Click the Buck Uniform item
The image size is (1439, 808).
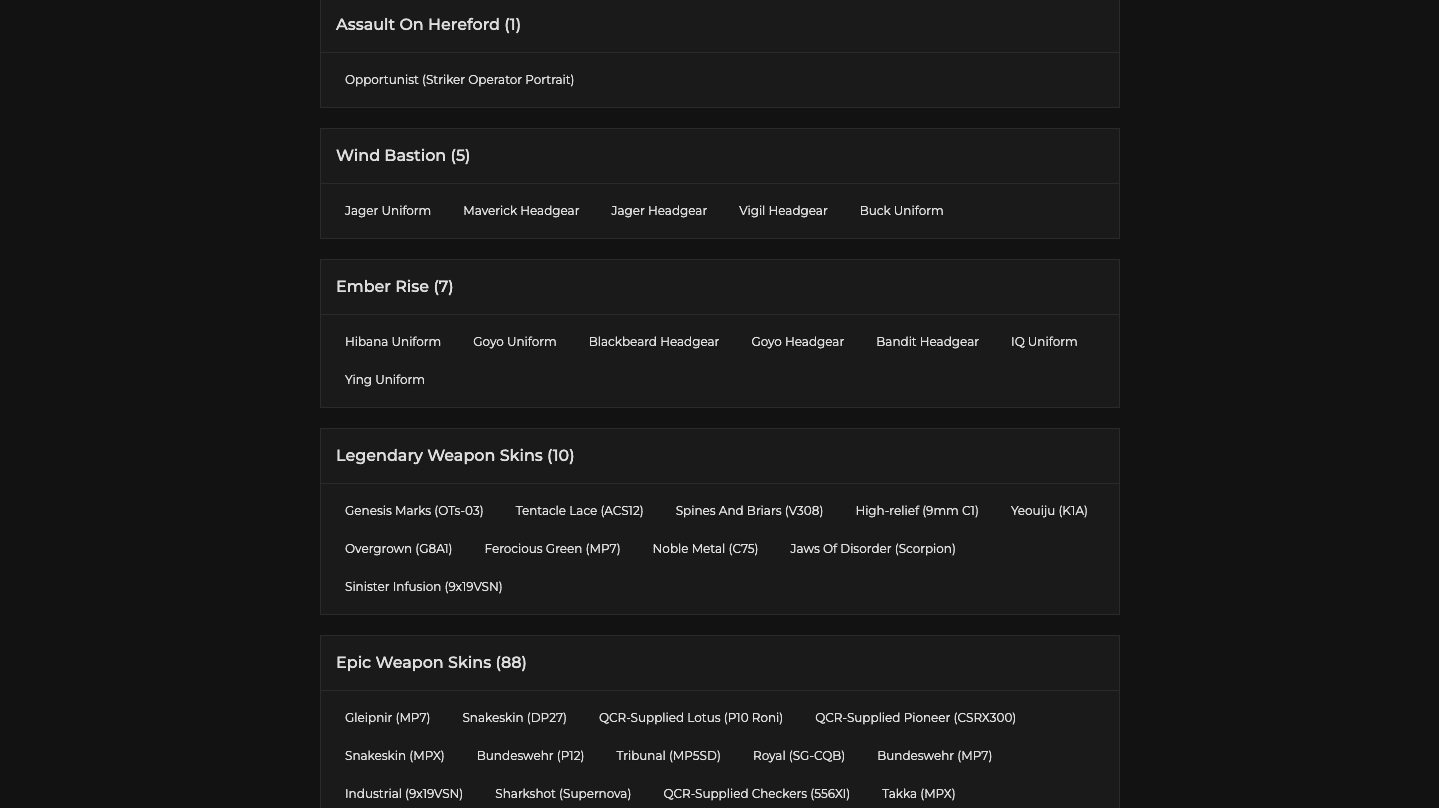pyautogui.click(x=901, y=211)
